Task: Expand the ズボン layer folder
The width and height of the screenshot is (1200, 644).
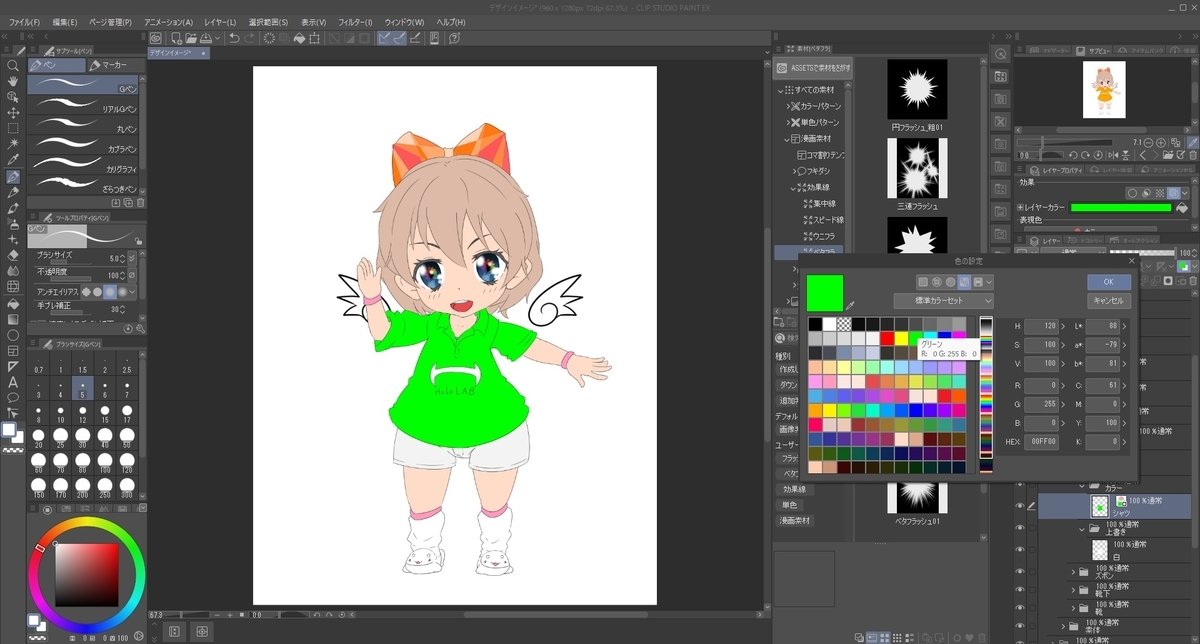Action: [x=1072, y=572]
